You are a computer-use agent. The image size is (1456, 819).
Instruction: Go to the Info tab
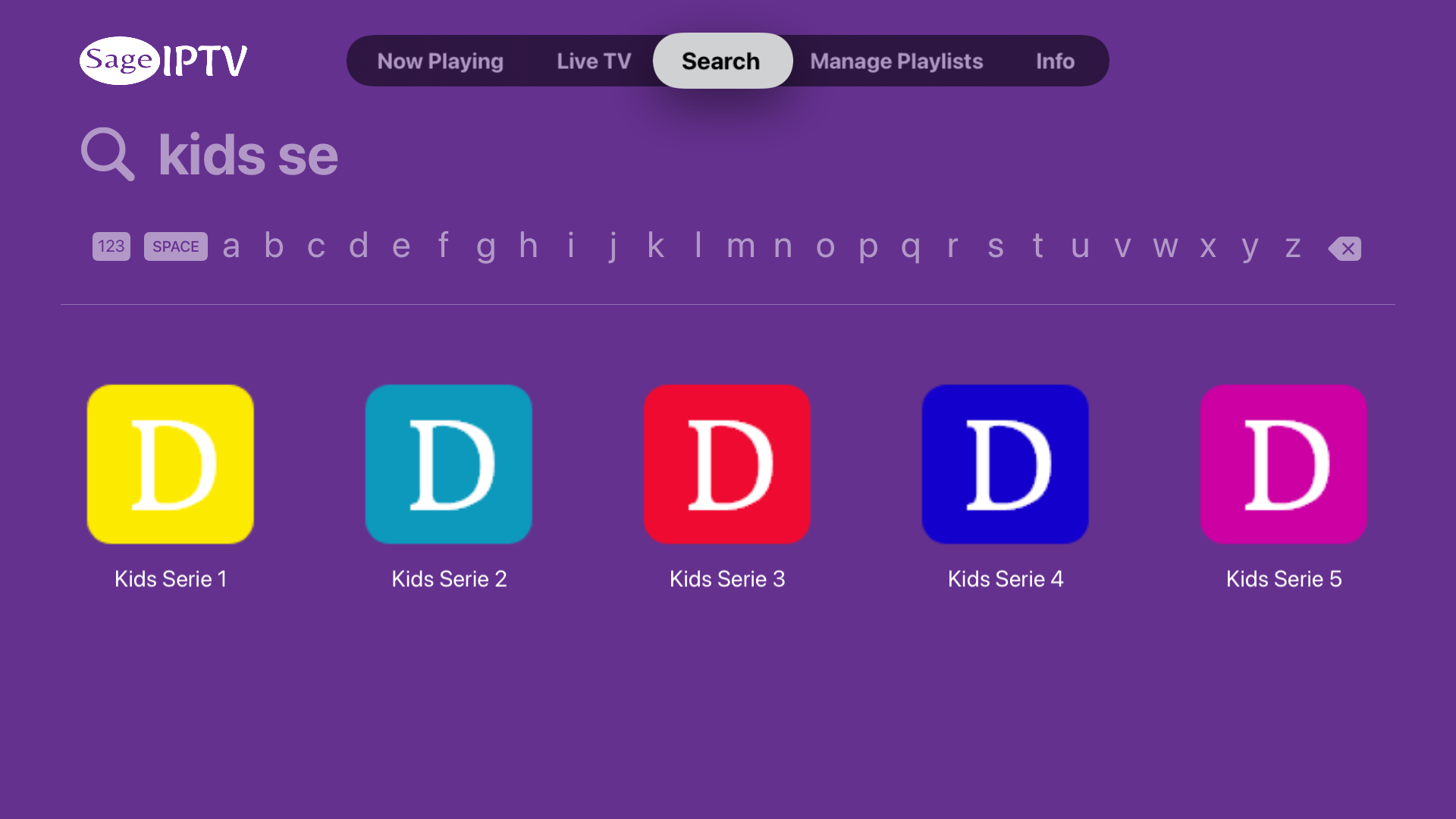(1055, 61)
